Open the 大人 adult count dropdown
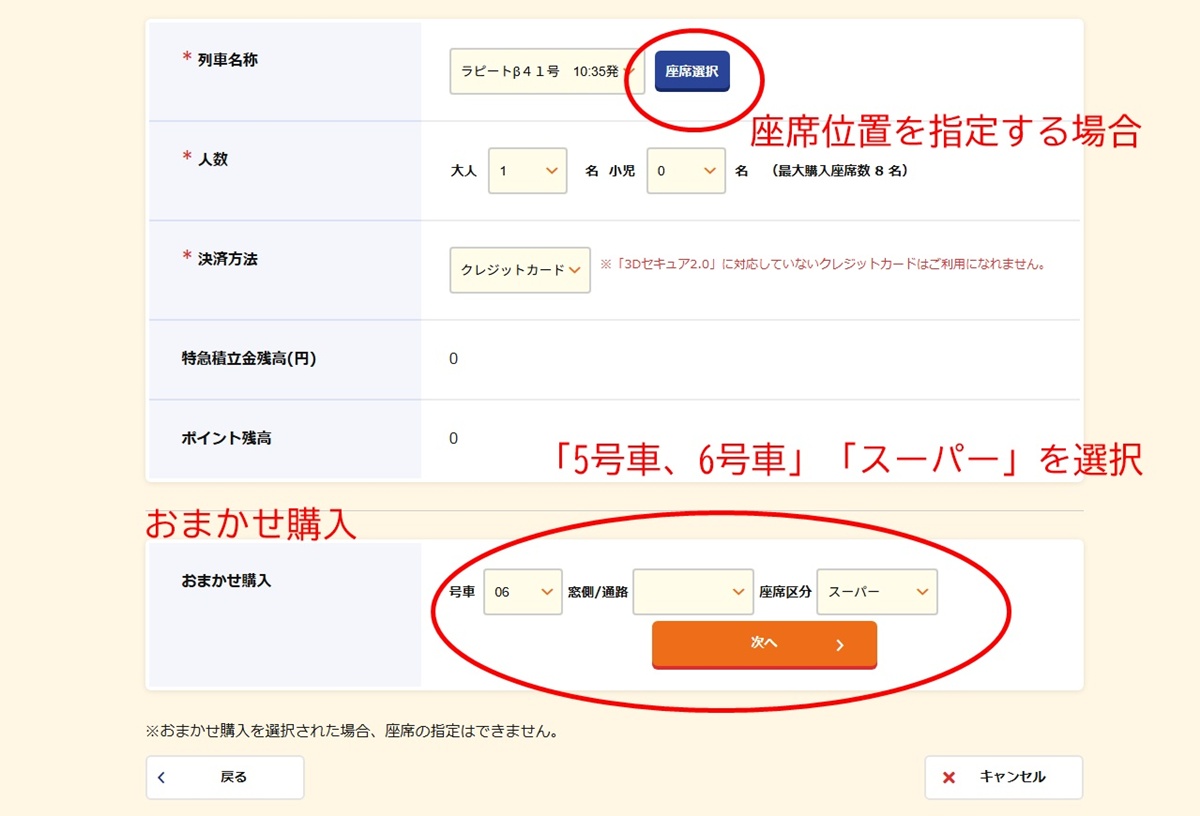The height and width of the screenshot is (816, 1200). coord(527,171)
